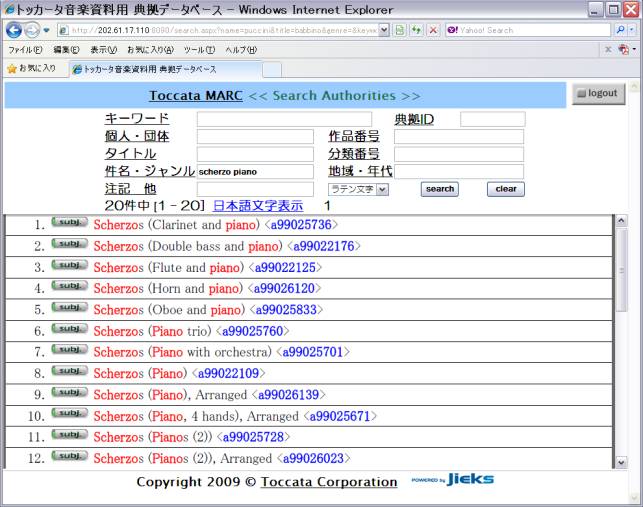Click subj icon in row 8 Scherzos (Piano)
Image resolution: width=643 pixels, height=507 pixels.
(x=69, y=371)
